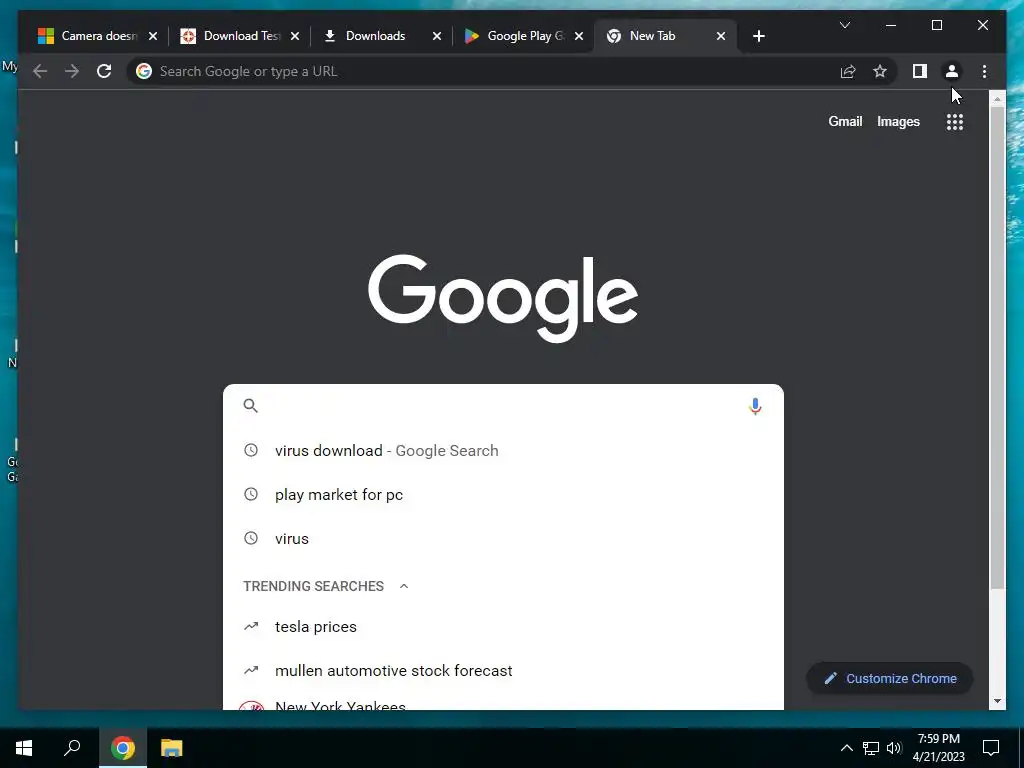Click the Customize Chrome button
This screenshot has width=1024, height=768.
click(x=890, y=679)
